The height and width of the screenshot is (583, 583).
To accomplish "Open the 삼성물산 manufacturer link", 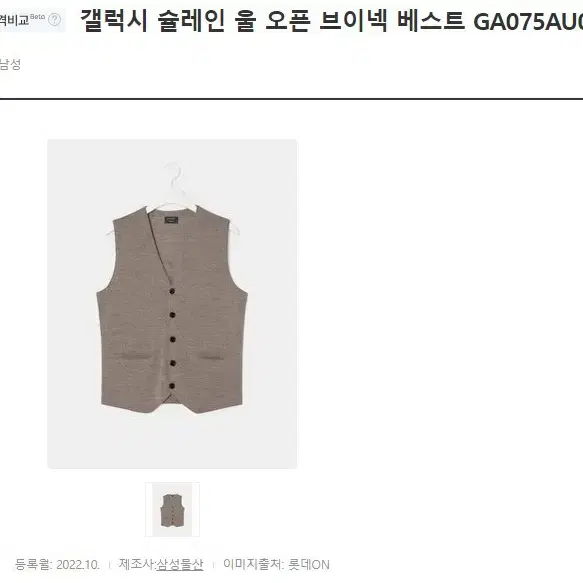I will [180, 564].
